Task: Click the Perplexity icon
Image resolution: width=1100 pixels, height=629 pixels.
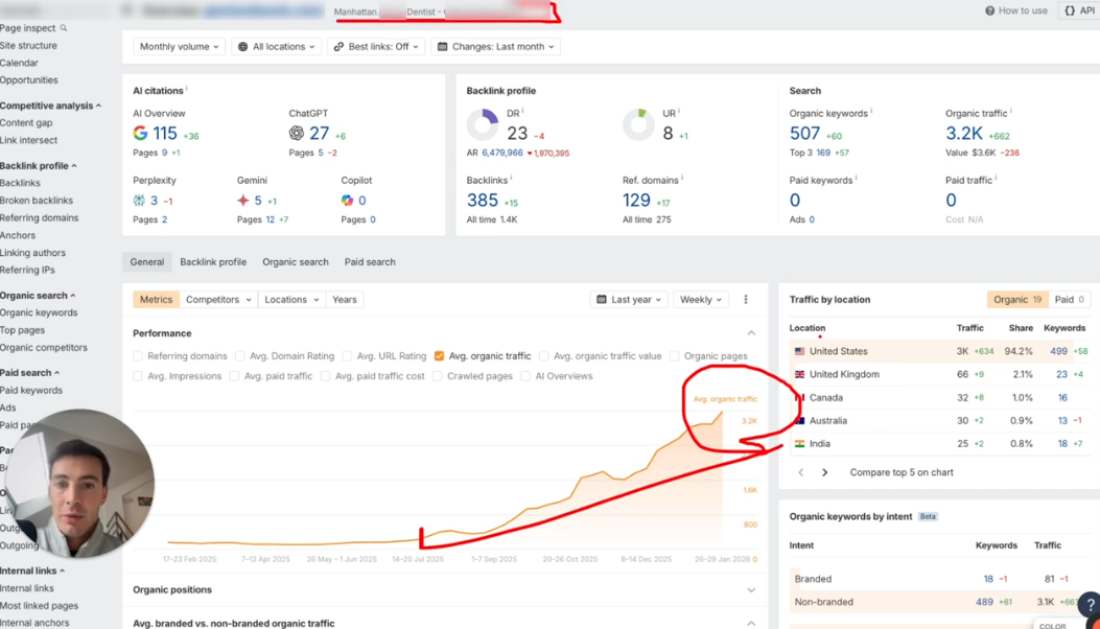Action: click(x=139, y=200)
